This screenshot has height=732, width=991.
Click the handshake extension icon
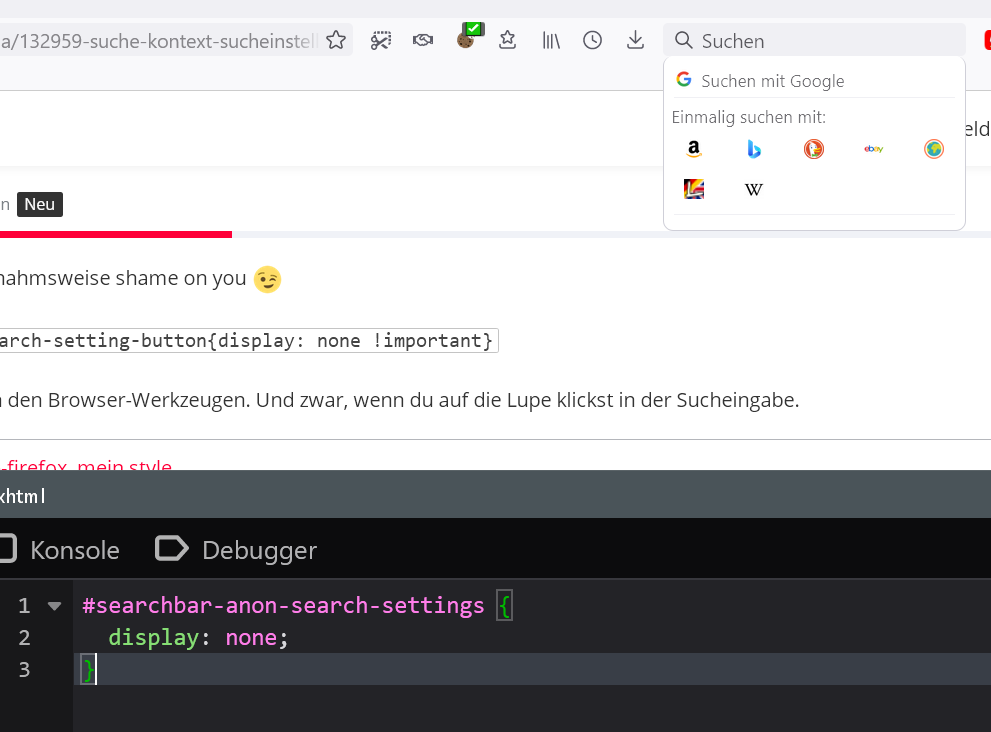423,40
